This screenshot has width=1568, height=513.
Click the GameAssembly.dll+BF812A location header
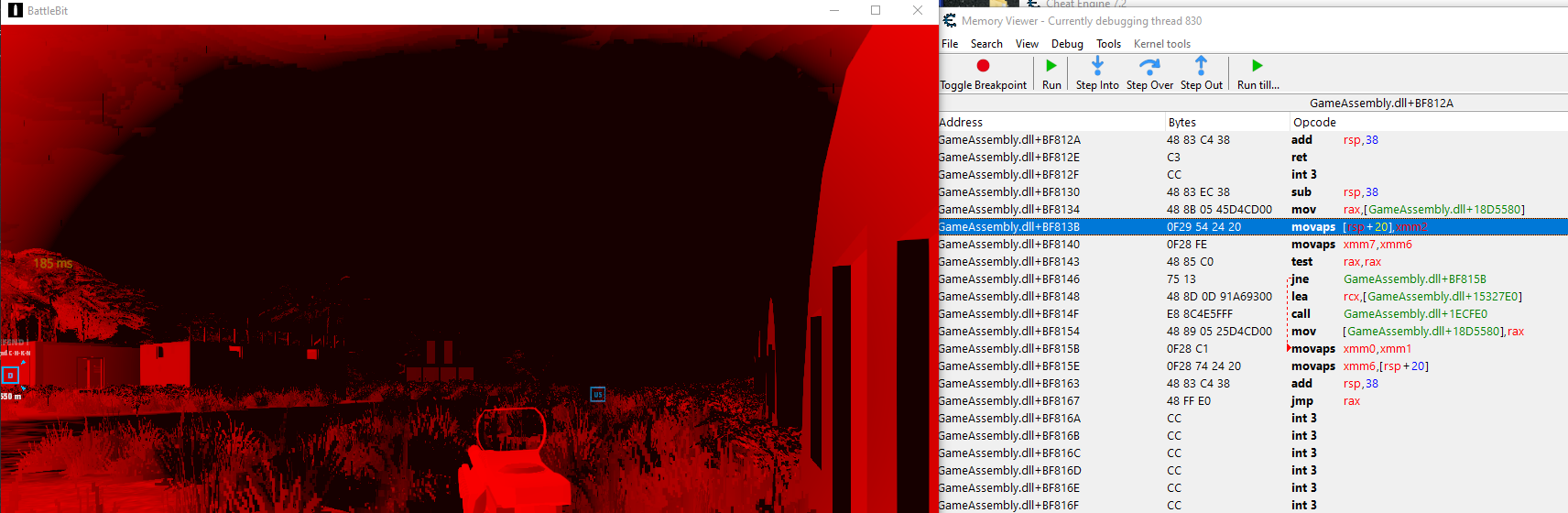coord(1381,104)
